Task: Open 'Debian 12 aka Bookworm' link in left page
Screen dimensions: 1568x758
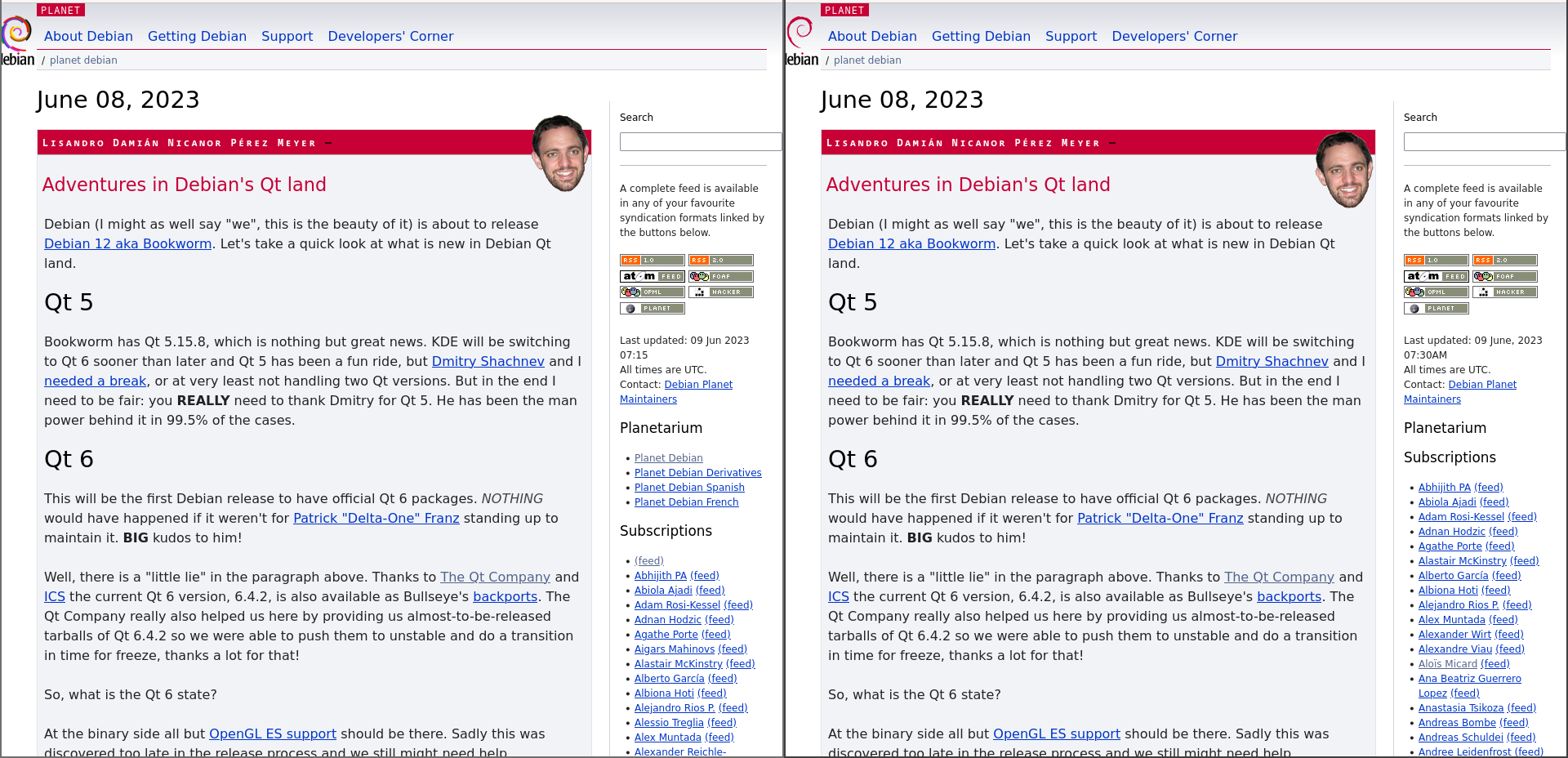Action: pos(128,243)
